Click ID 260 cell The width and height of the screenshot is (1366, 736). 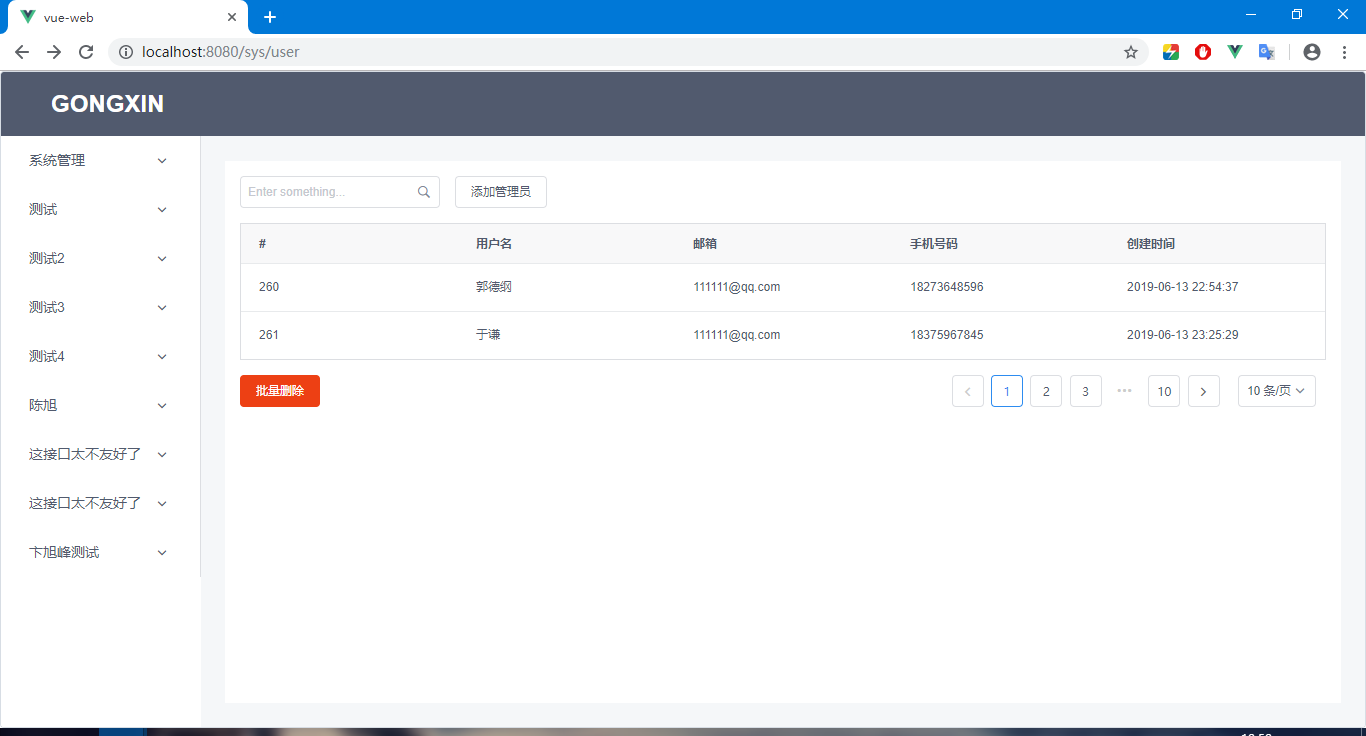point(269,287)
